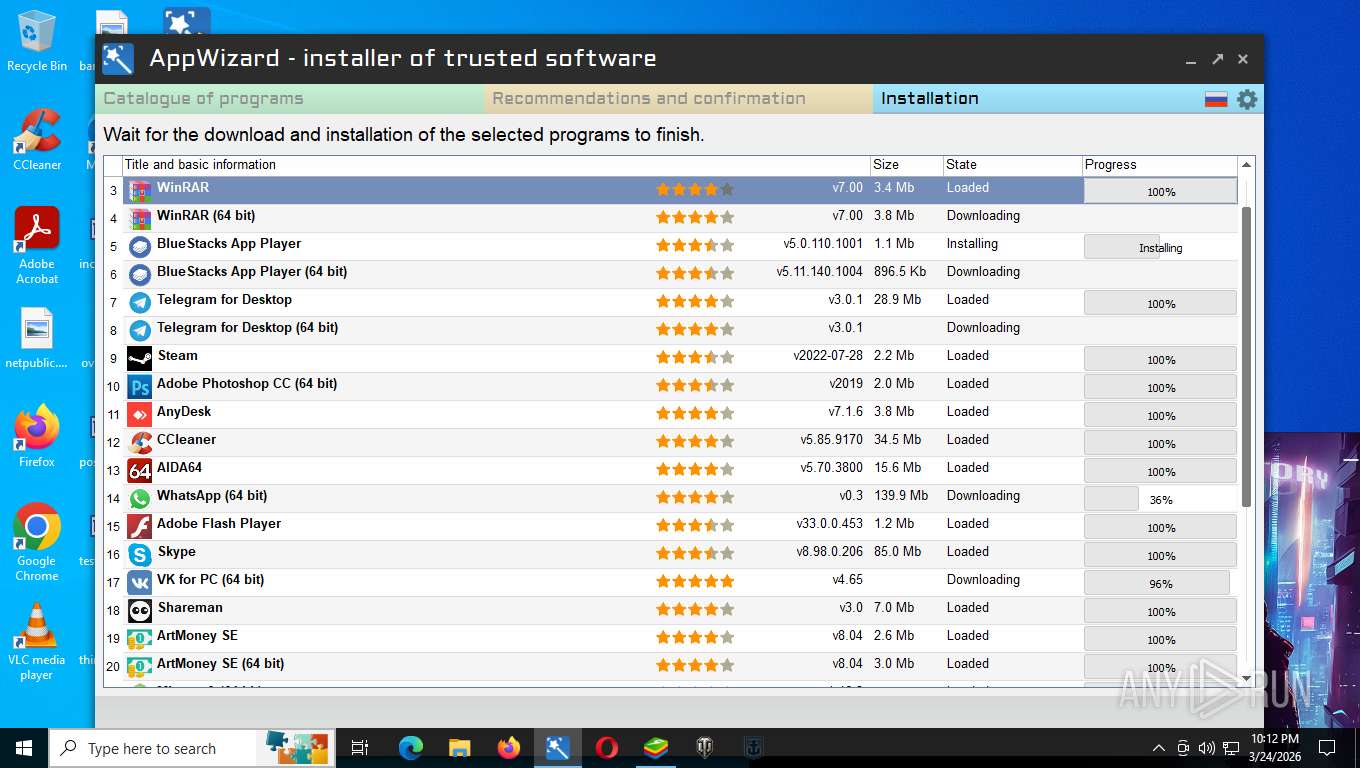Switch to Catalogue of programs tab
This screenshot has height=768, width=1360.
point(290,99)
